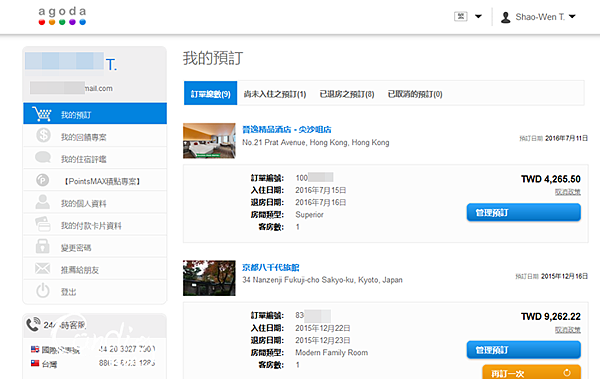Click the booking date 2016年7月11日
The width and height of the screenshot is (600, 379).
tap(566, 138)
